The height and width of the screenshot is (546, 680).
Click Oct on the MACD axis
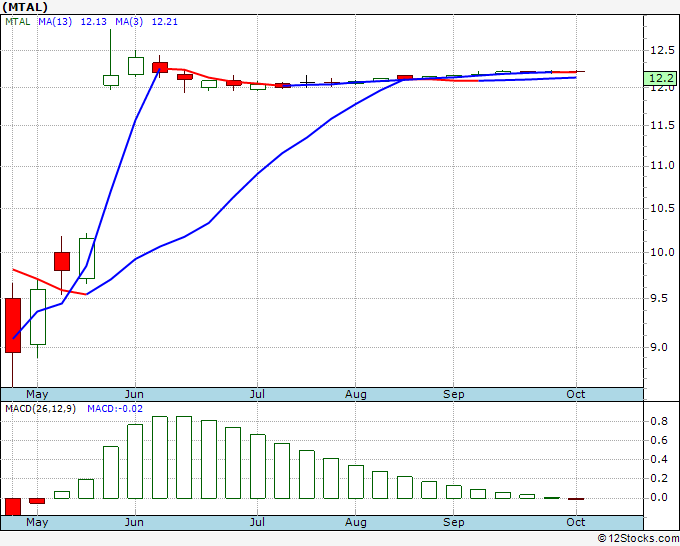pyautogui.click(x=575, y=522)
